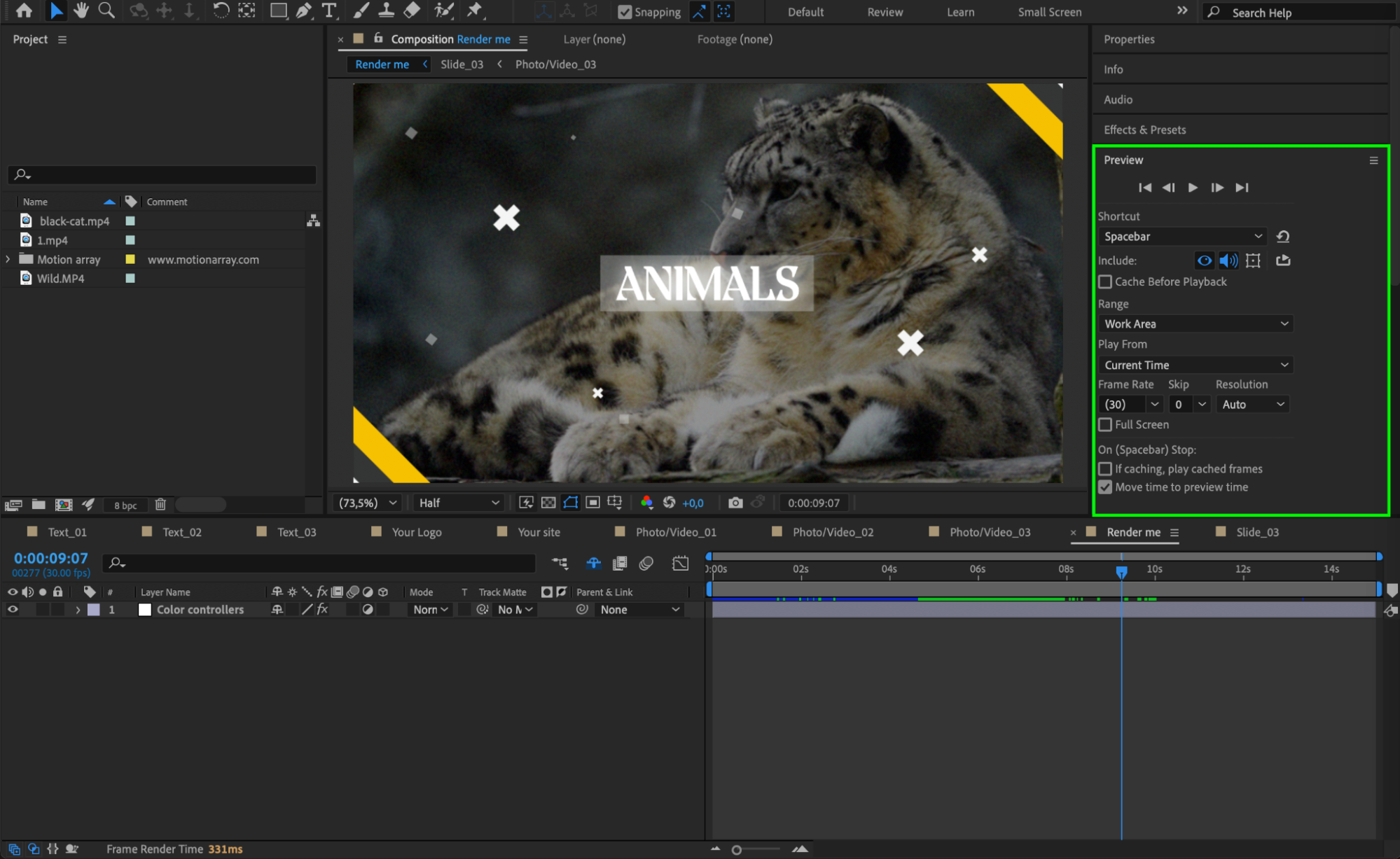Enable the Full Screen checkbox

click(1105, 425)
